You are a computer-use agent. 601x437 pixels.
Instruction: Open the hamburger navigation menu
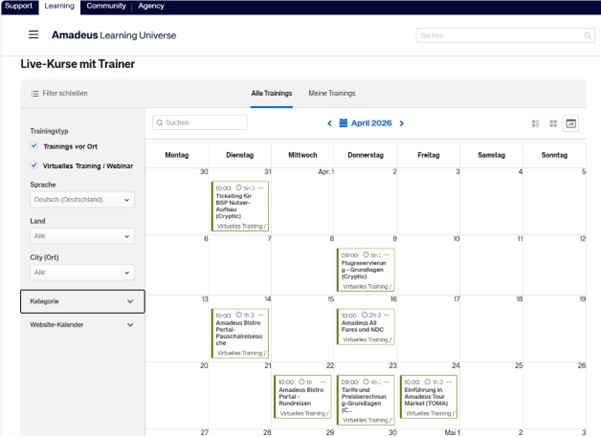pyautogui.click(x=33, y=35)
